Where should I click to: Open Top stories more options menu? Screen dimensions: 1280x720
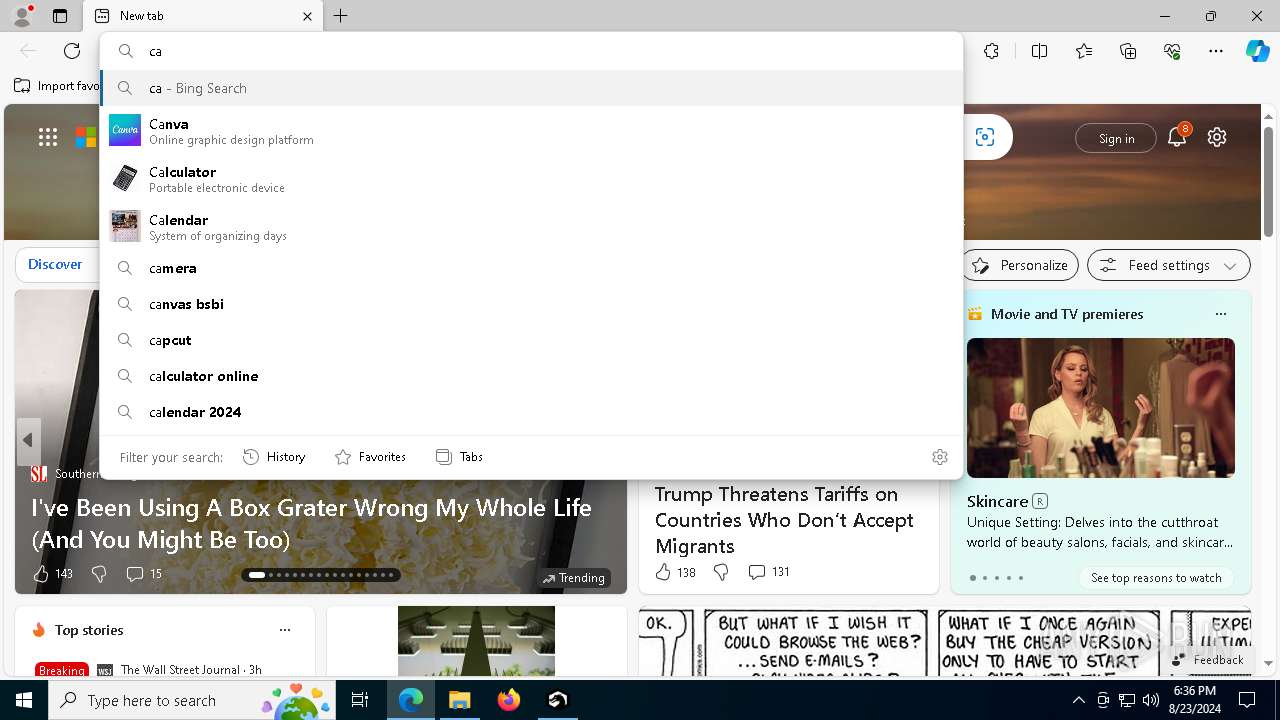(285, 630)
